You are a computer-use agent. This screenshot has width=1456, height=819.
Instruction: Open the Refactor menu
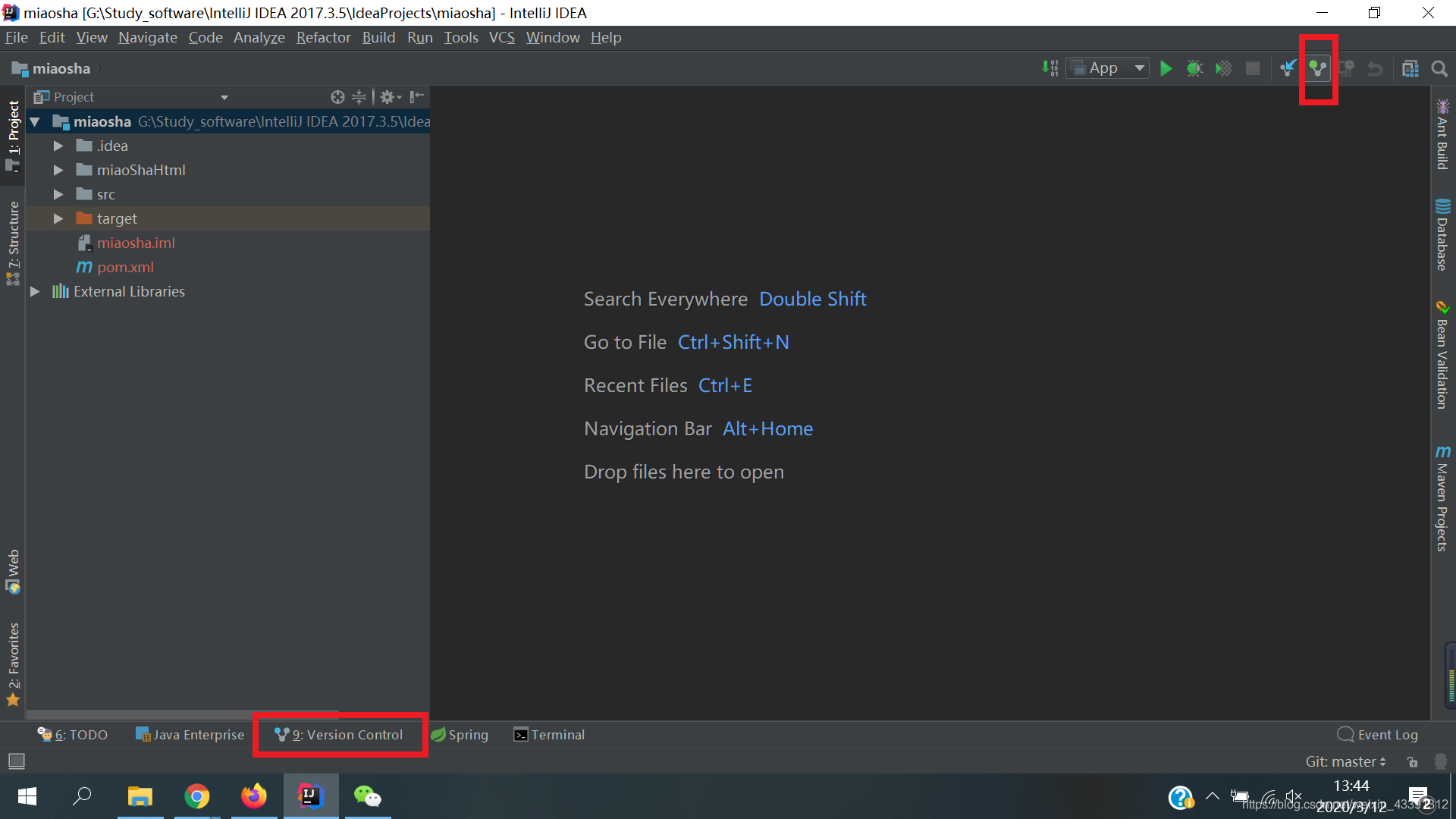324,37
